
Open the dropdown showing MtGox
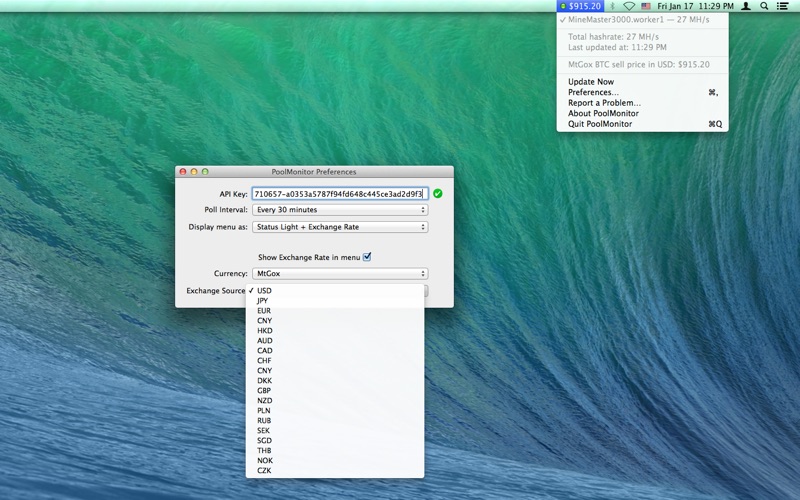coord(340,273)
